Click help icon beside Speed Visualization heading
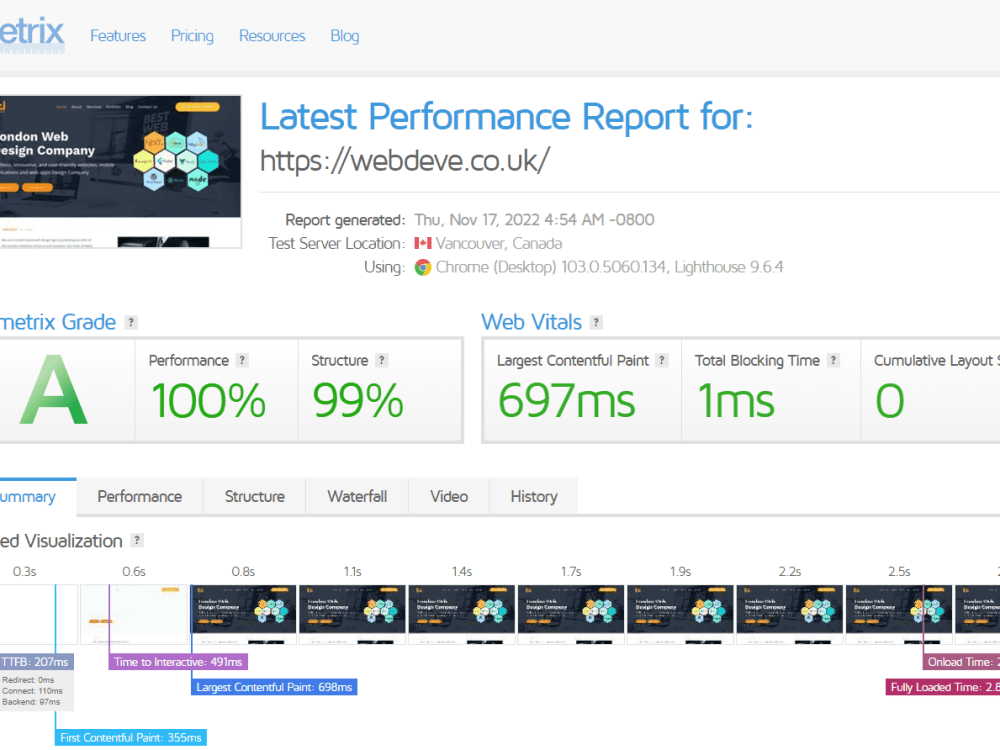The image size is (1000, 750). [x=136, y=540]
